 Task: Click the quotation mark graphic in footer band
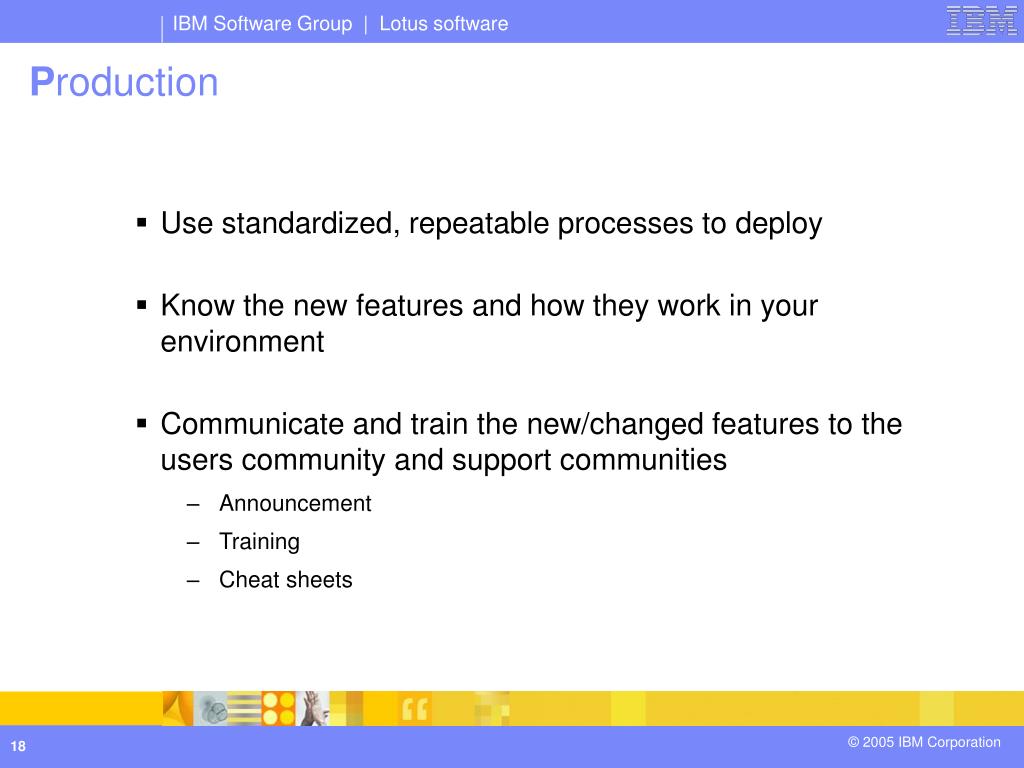415,709
